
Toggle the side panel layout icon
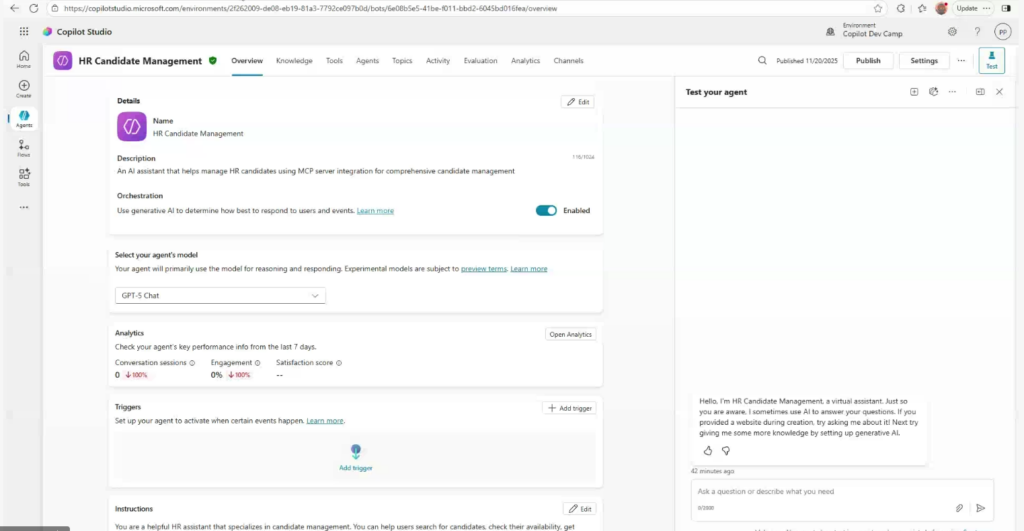click(980, 92)
